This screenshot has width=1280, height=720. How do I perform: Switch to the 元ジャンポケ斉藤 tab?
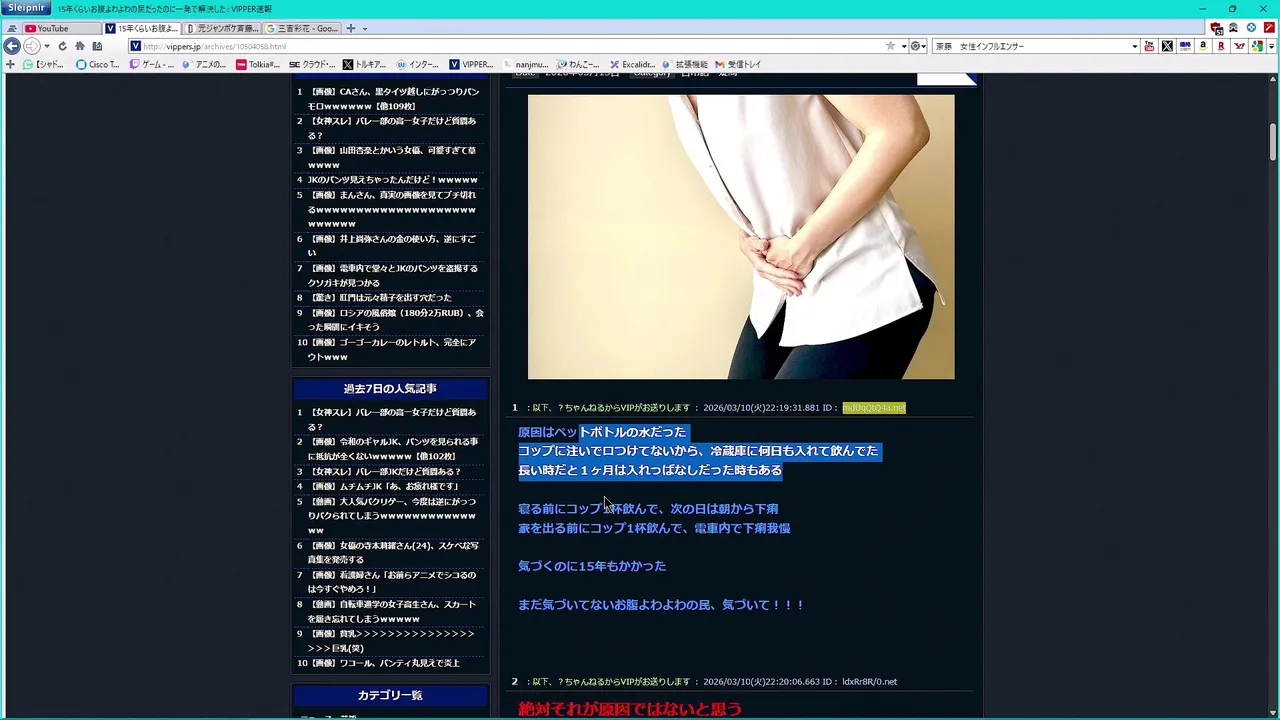click(222, 28)
